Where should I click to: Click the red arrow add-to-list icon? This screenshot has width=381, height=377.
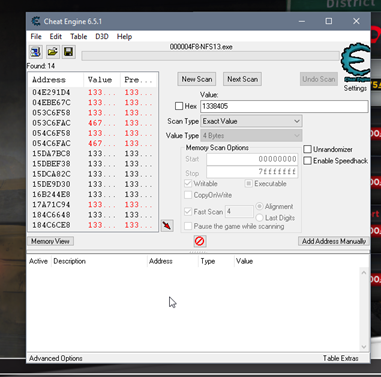(167, 226)
